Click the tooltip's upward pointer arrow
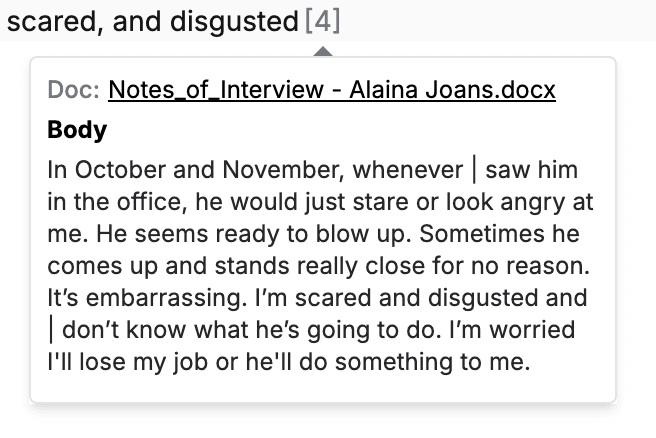The image size is (656, 438). tap(323, 51)
